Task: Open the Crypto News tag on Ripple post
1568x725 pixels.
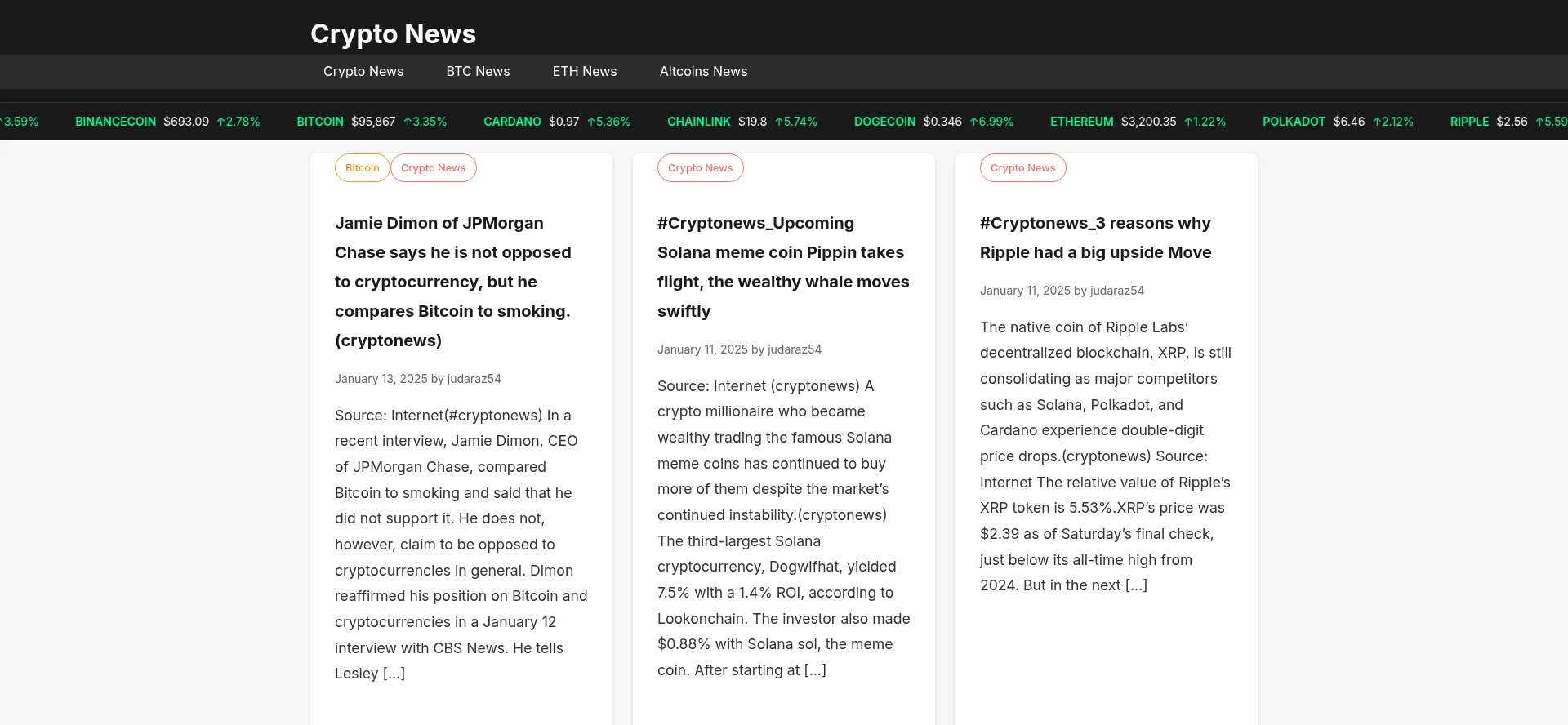Action: [1023, 167]
